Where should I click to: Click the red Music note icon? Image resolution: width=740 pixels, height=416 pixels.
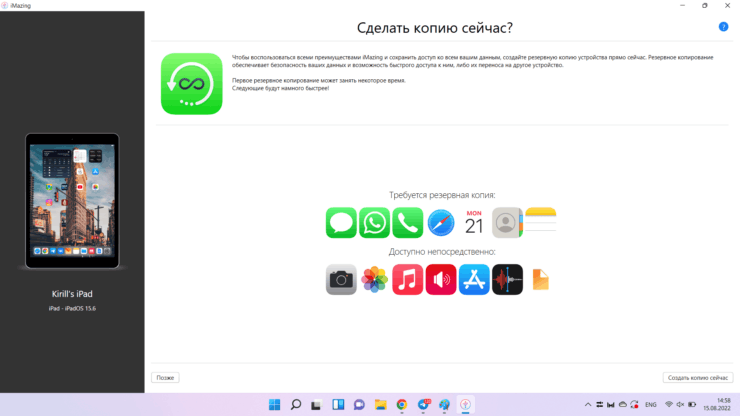pos(408,280)
